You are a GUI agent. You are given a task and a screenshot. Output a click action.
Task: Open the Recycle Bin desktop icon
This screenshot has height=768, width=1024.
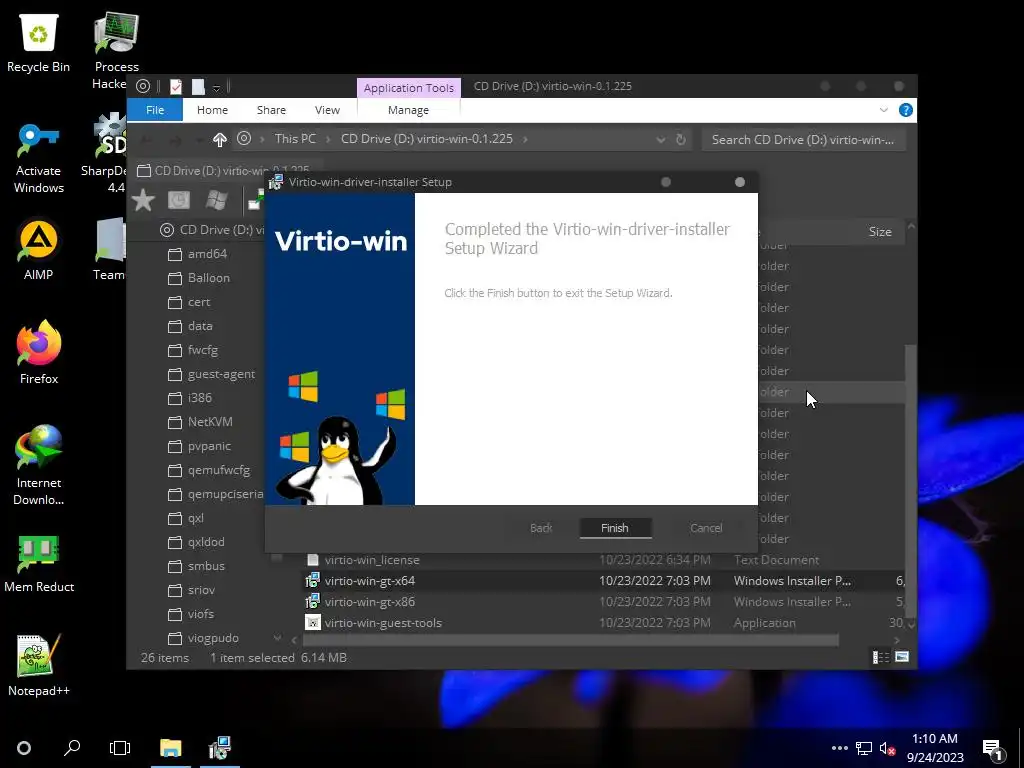(x=39, y=42)
